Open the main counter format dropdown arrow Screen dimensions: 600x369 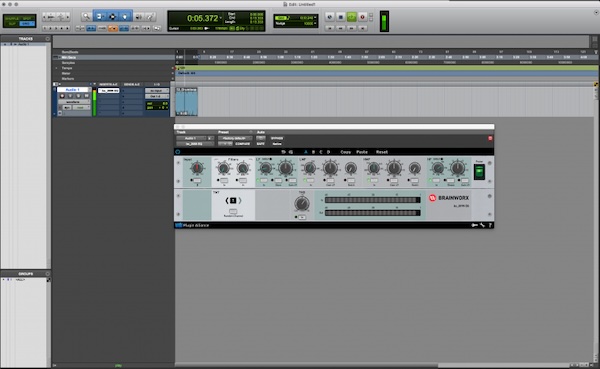click(221, 18)
